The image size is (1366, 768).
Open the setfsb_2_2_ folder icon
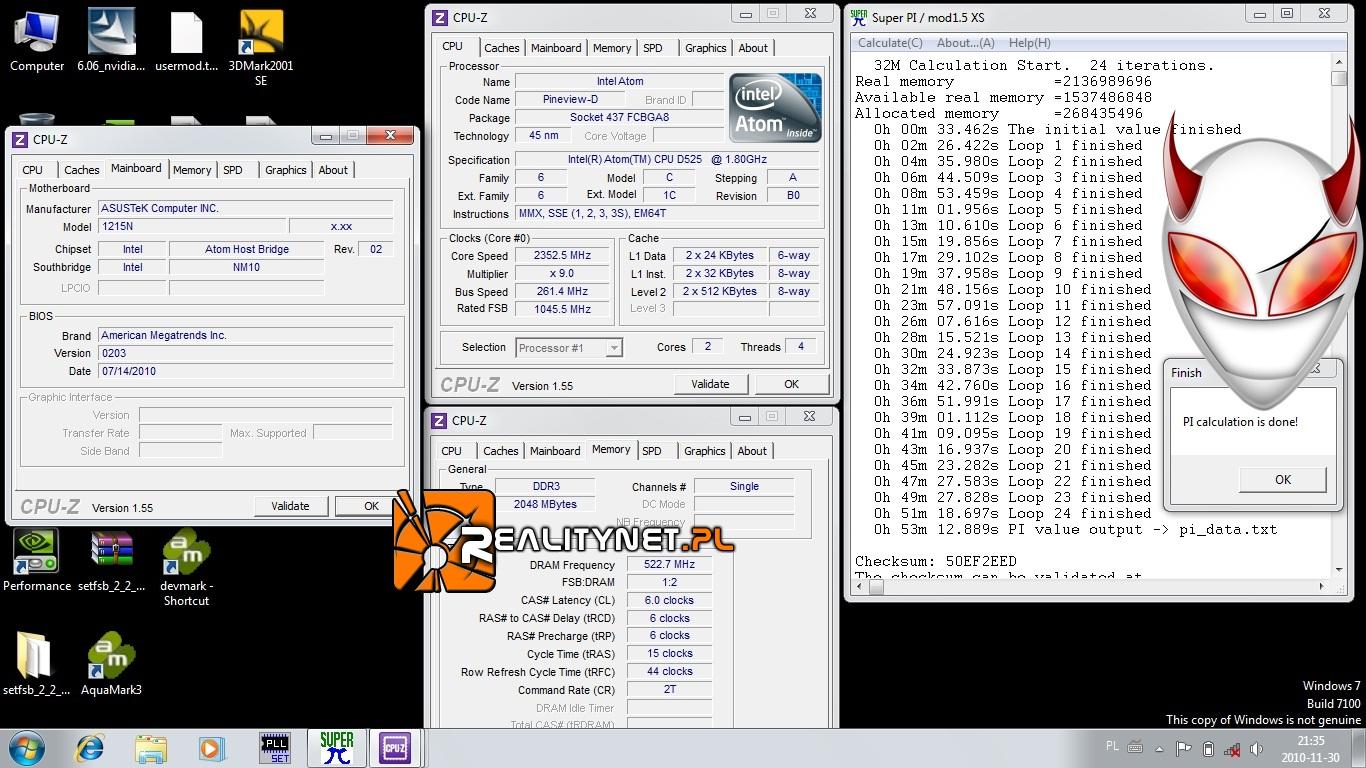(37, 663)
